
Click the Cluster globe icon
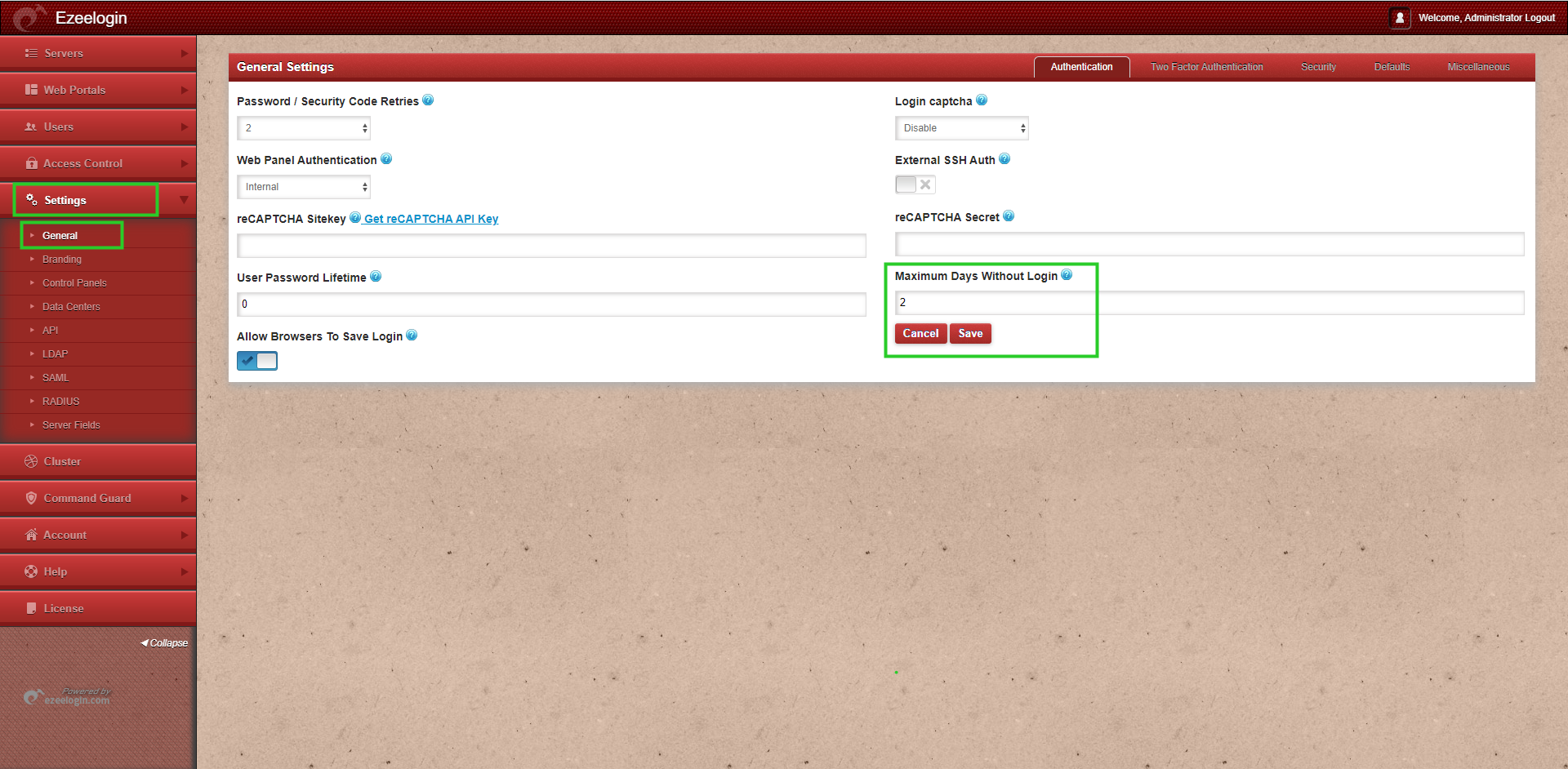click(31, 461)
